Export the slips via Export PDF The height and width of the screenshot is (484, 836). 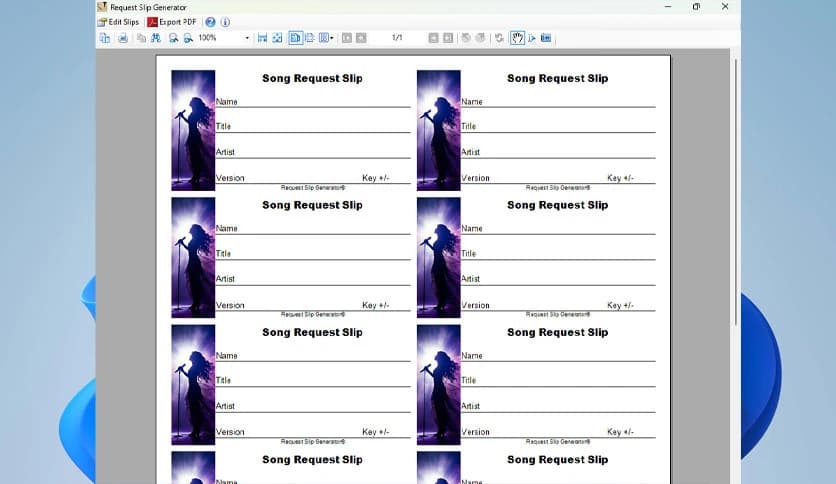(x=172, y=22)
